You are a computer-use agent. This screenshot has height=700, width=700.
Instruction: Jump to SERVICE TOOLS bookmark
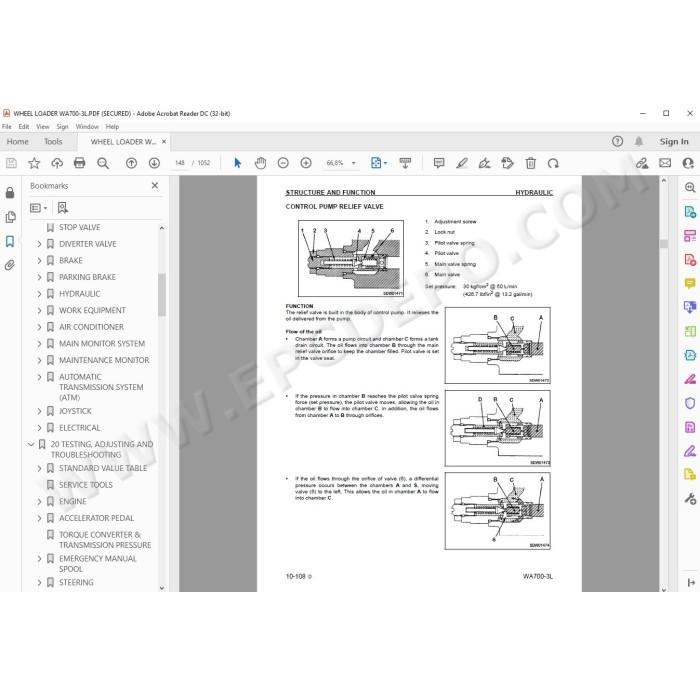point(86,485)
